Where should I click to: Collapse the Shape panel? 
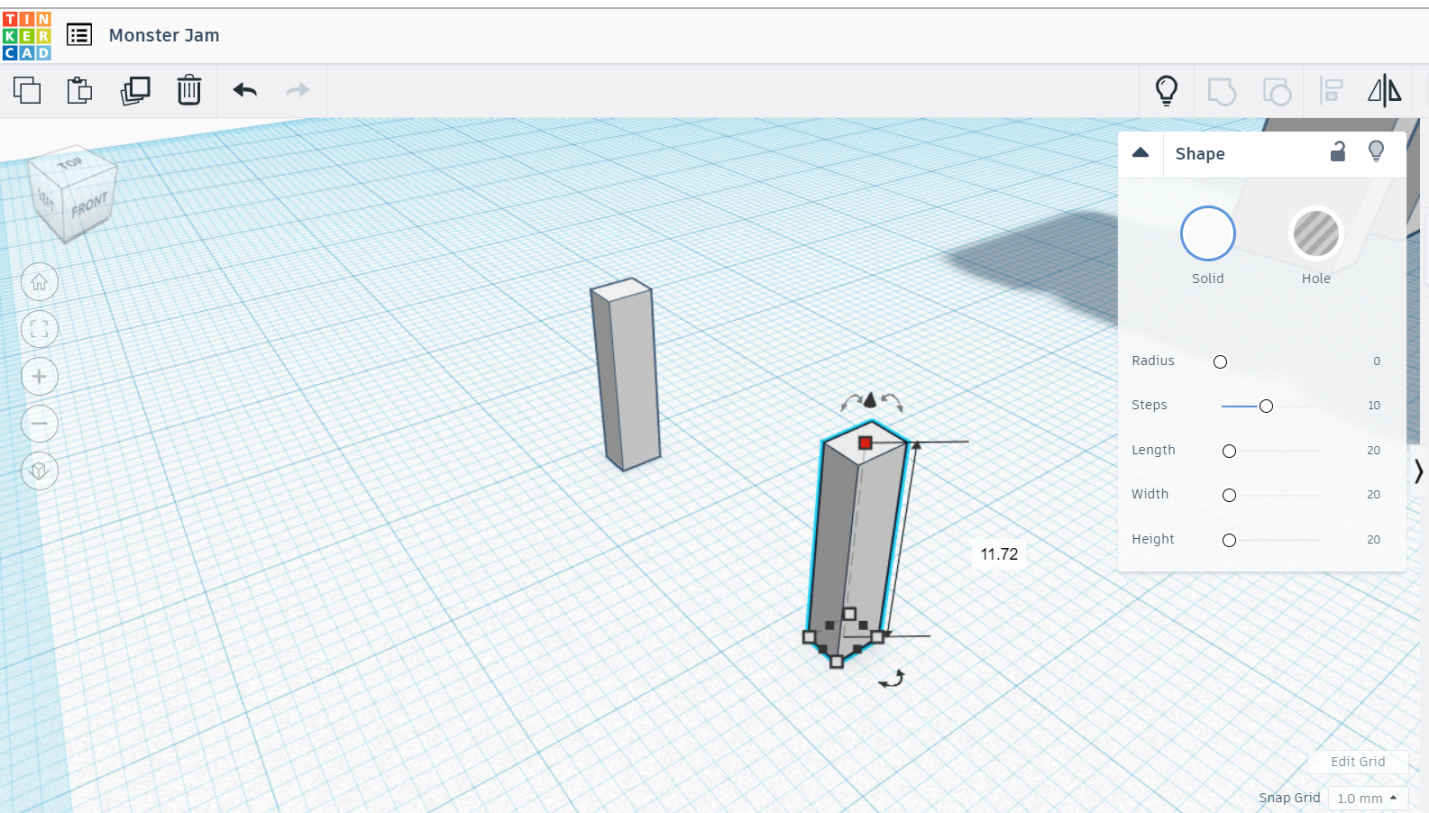tap(1140, 153)
